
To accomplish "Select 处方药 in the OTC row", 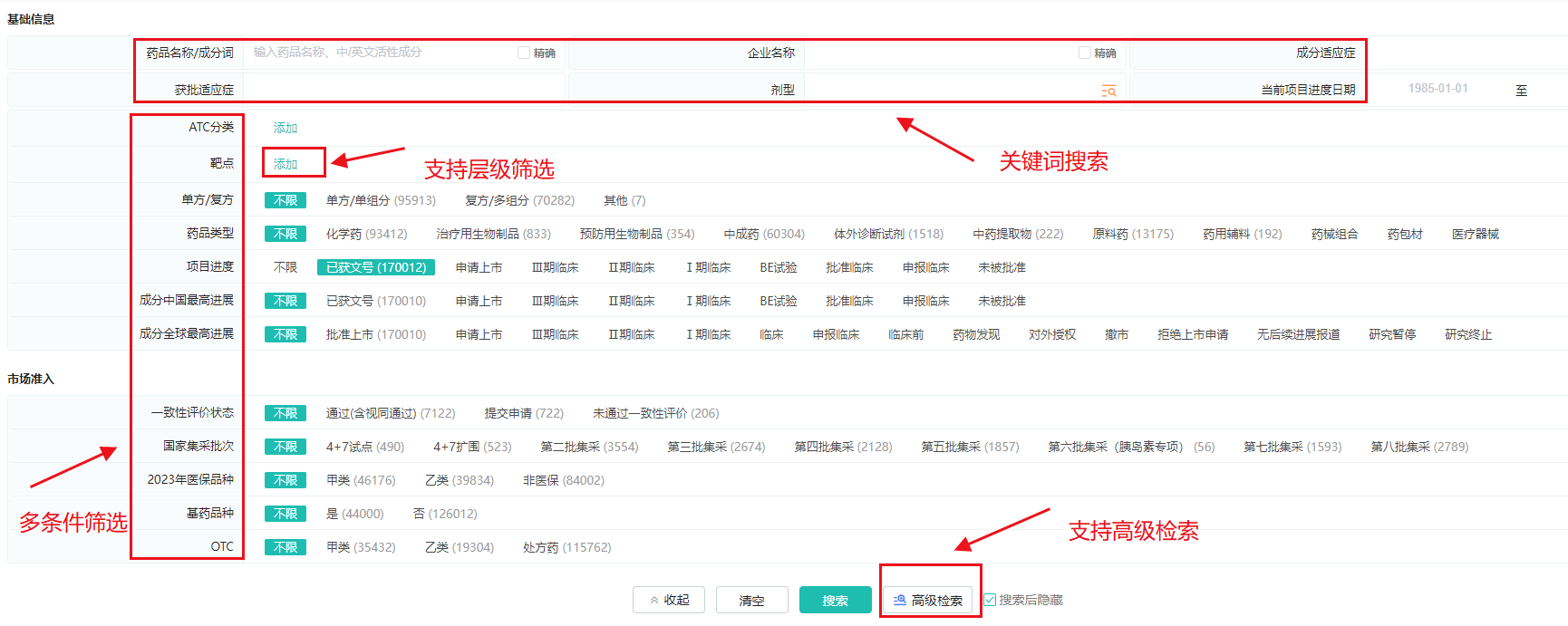I will (x=566, y=547).
